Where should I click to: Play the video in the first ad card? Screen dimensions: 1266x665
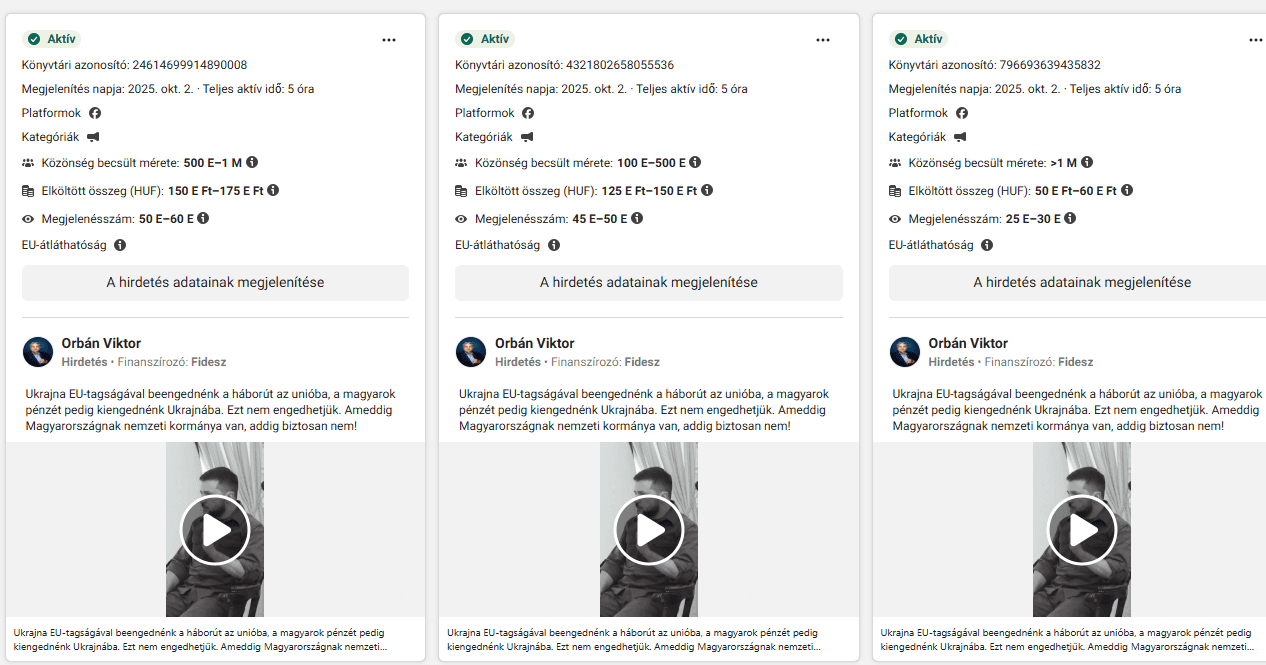click(x=215, y=530)
